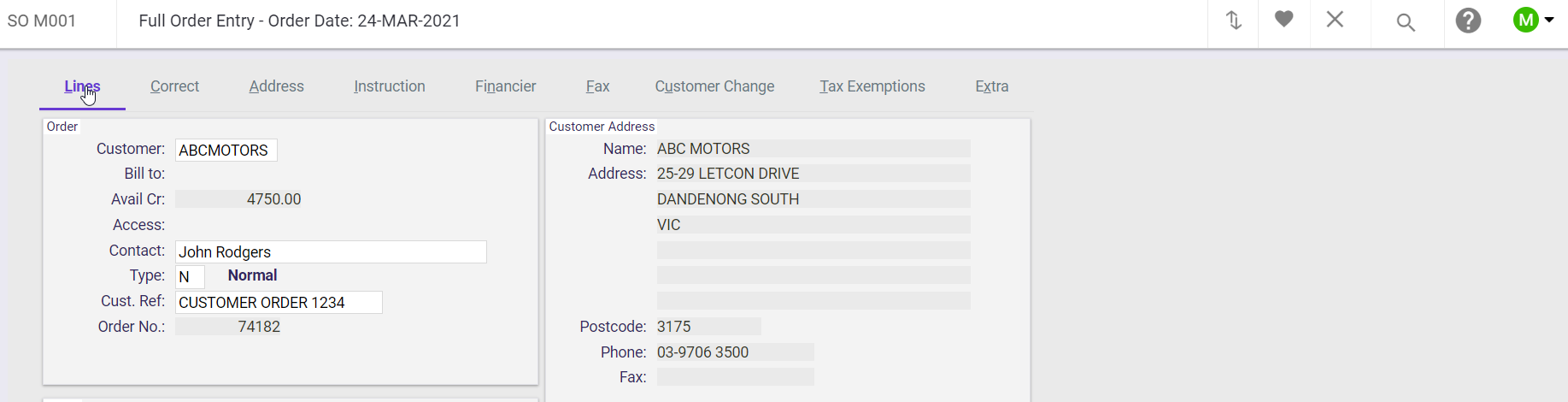The height and width of the screenshot is (402, 1568).
Task: Click the Cust. Ref field
Action: coord(279,303)
